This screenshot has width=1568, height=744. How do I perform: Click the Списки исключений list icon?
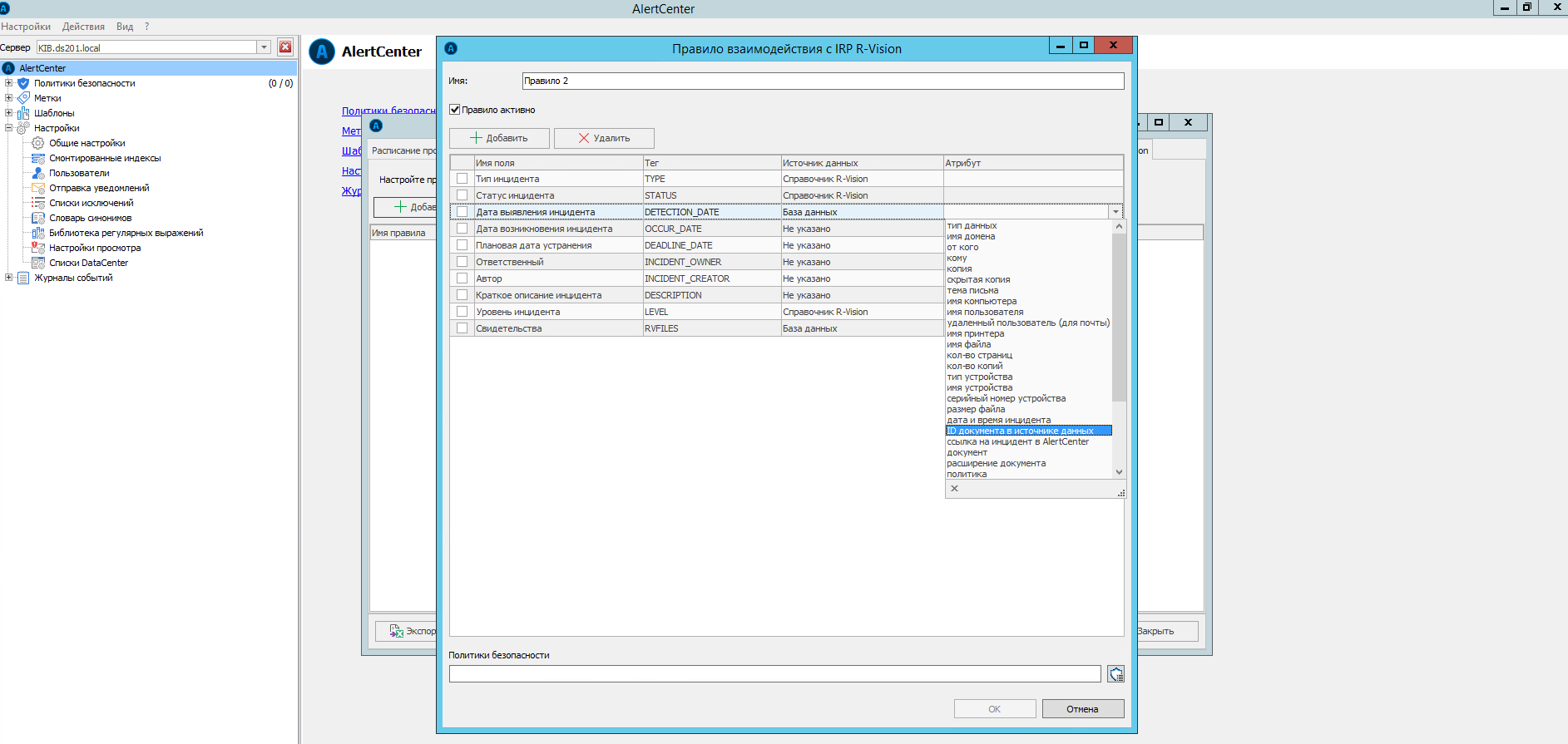[x=38, y=203]
